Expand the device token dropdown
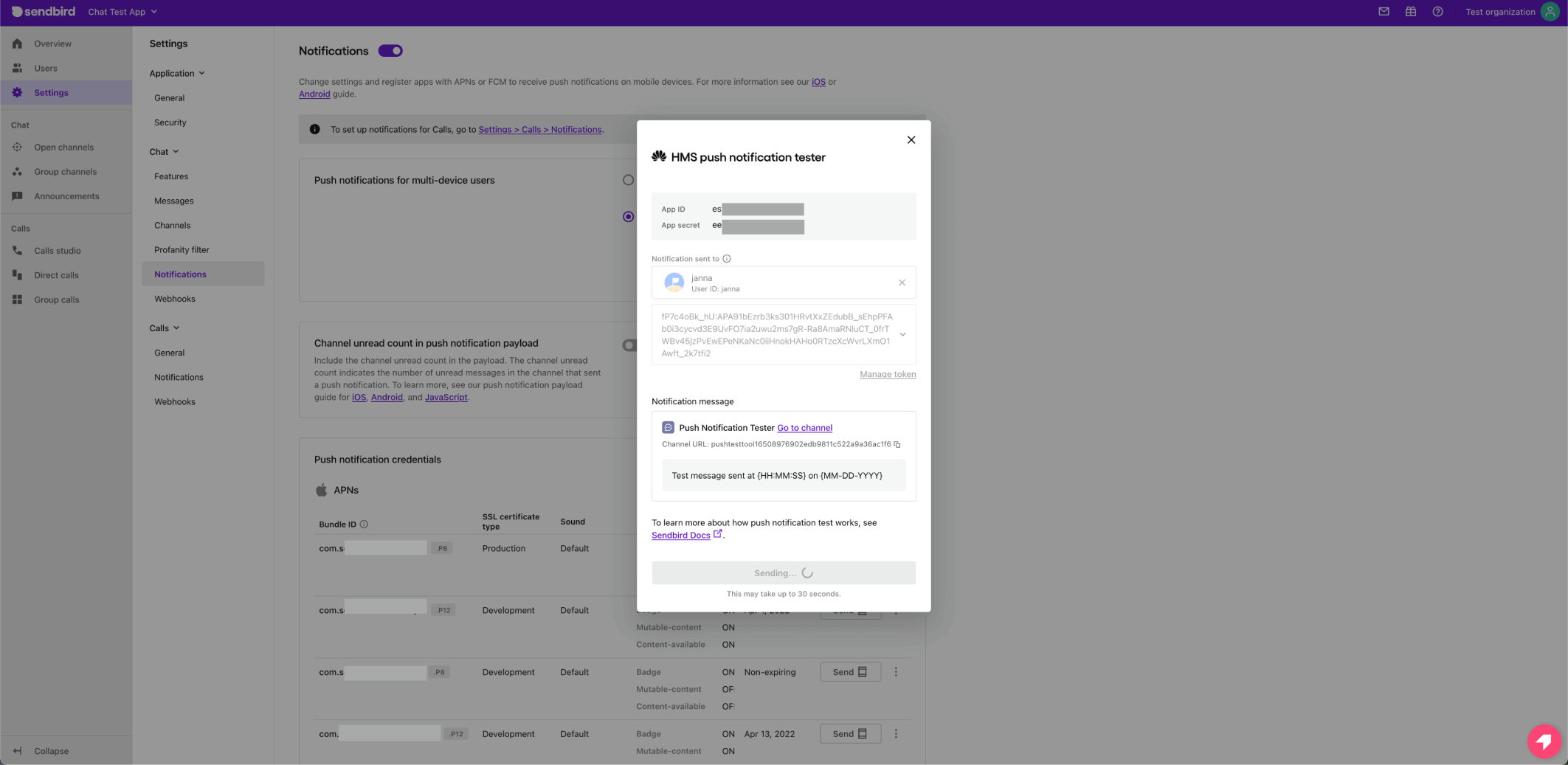The height and width of the screenshot is (765, 1568). tap(902, 335)
